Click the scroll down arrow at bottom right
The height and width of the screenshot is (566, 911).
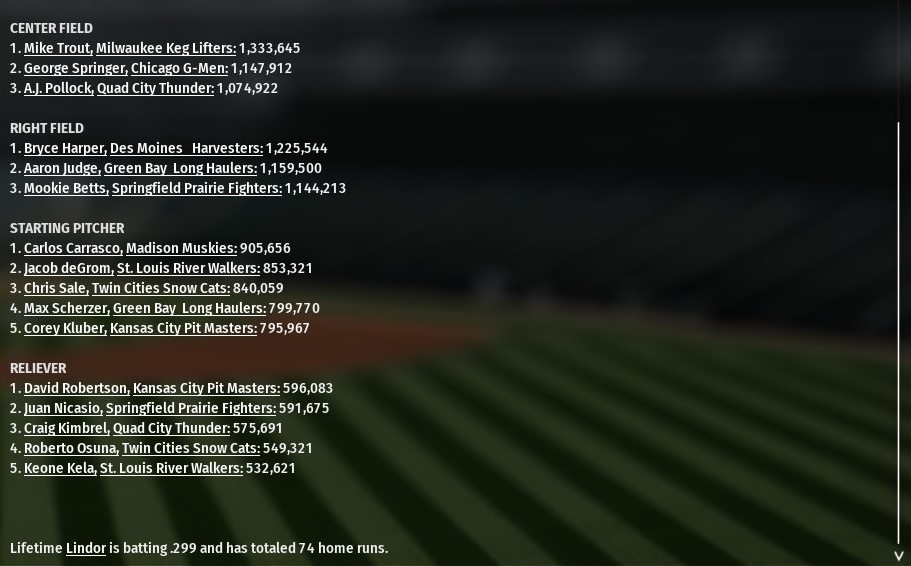point(899,555)
